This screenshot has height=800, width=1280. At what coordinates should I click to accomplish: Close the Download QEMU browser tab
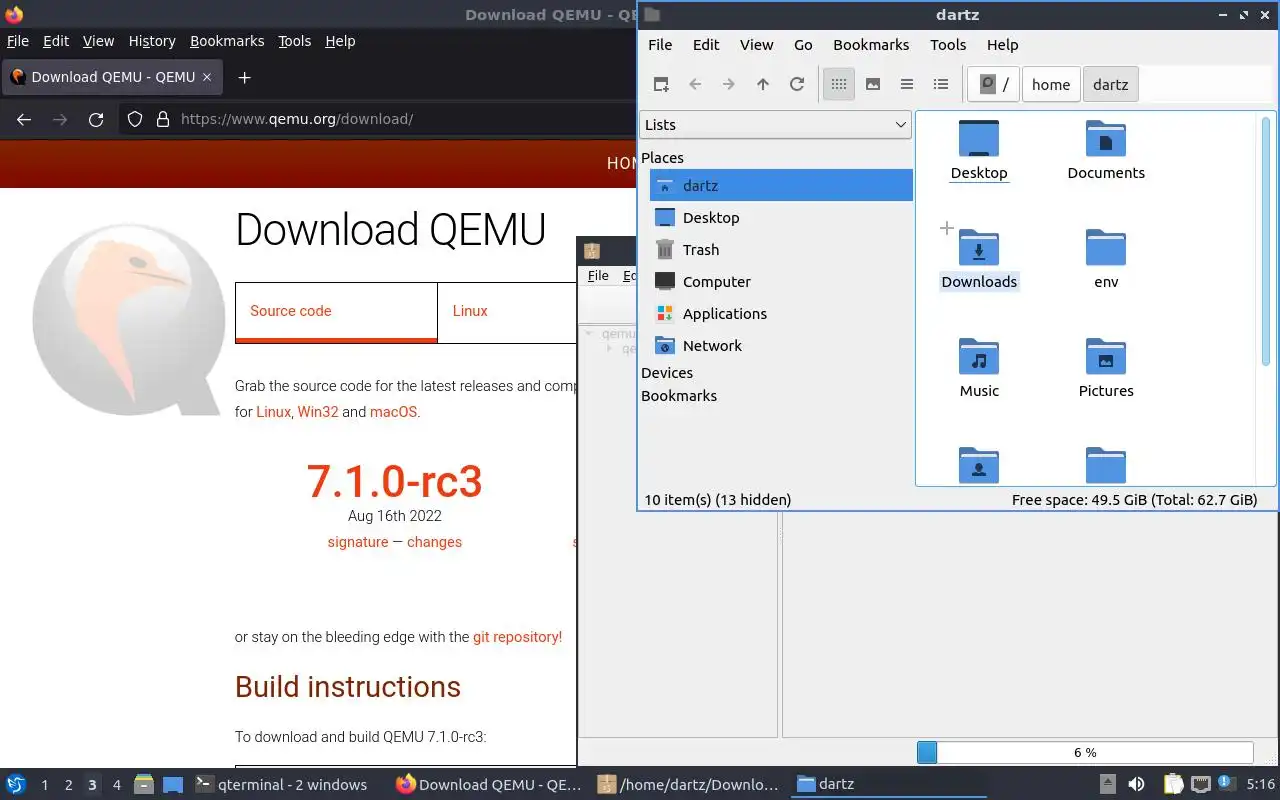(207, 77)
